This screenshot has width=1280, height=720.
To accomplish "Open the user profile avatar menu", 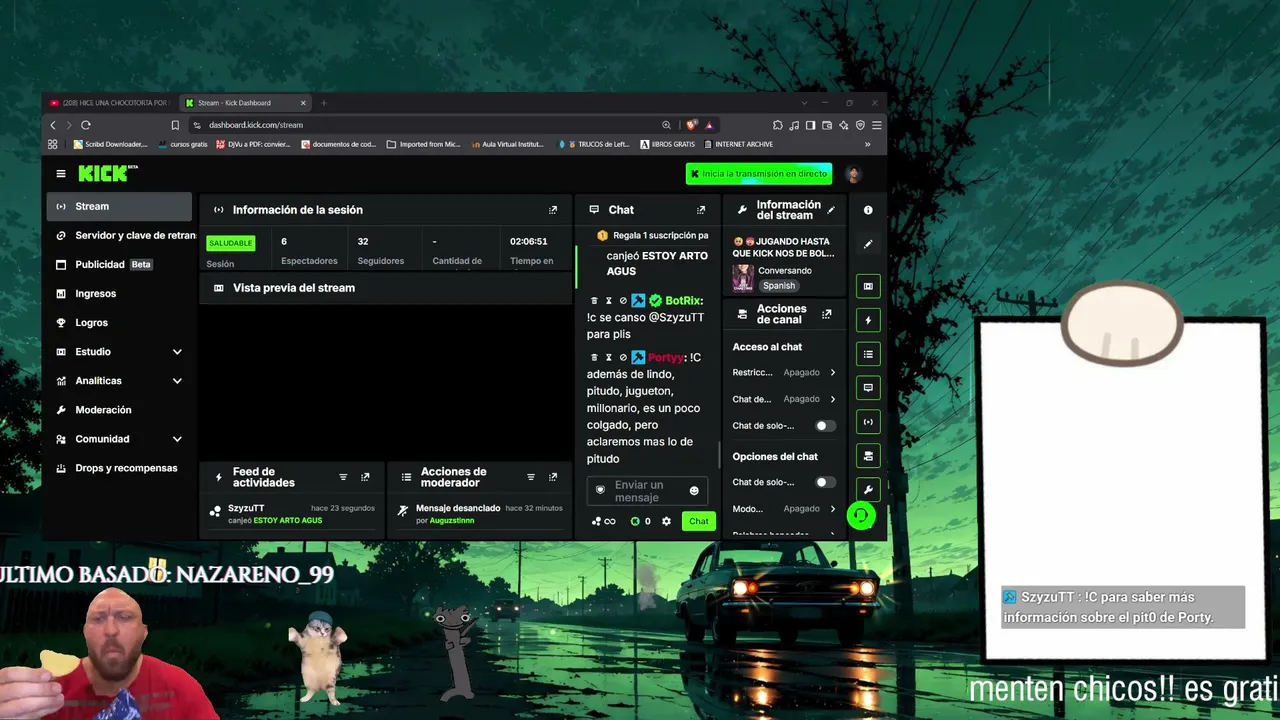I will point(853,174).
